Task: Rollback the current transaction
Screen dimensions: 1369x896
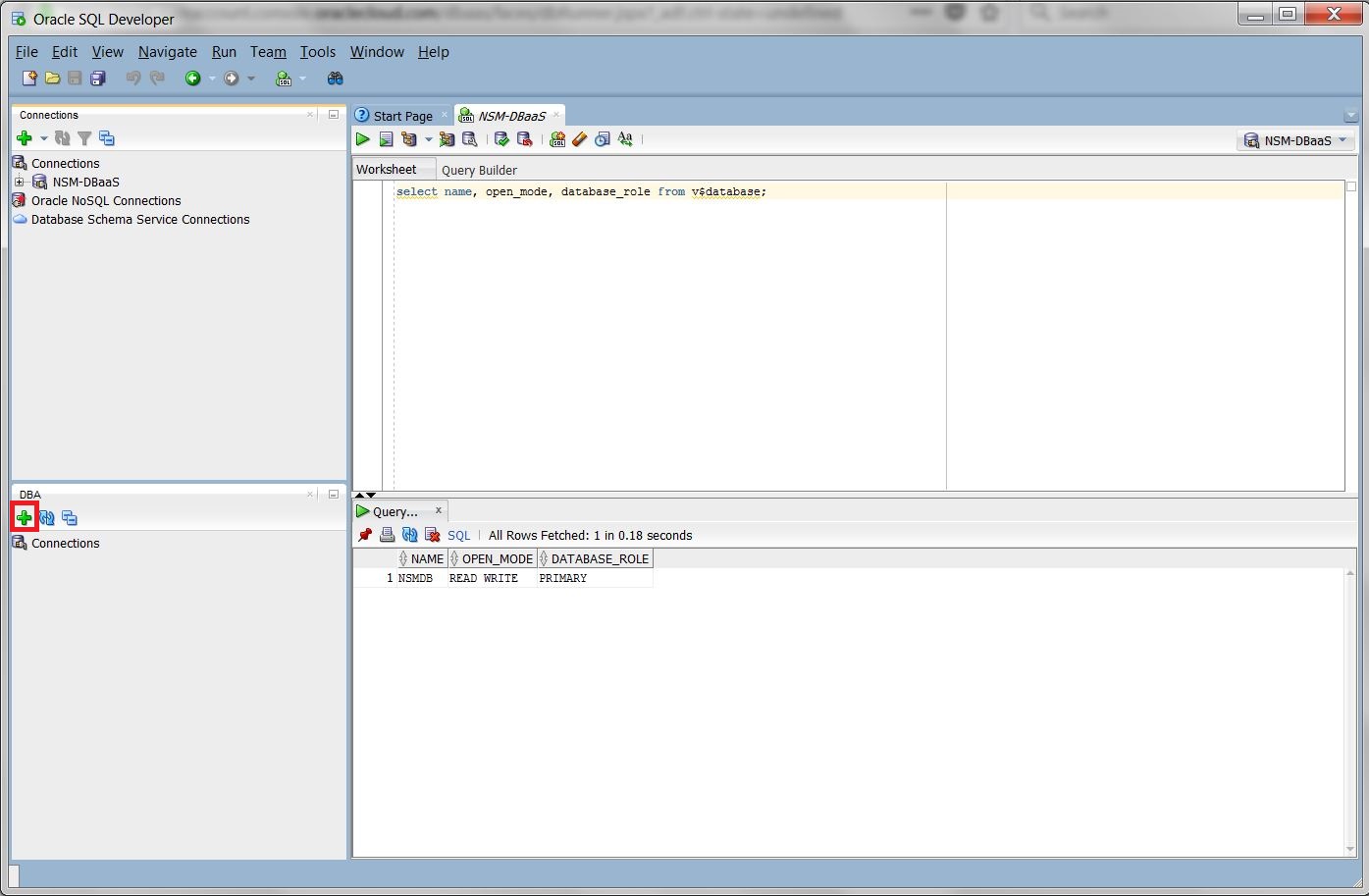Action: [x=525, y=139]
